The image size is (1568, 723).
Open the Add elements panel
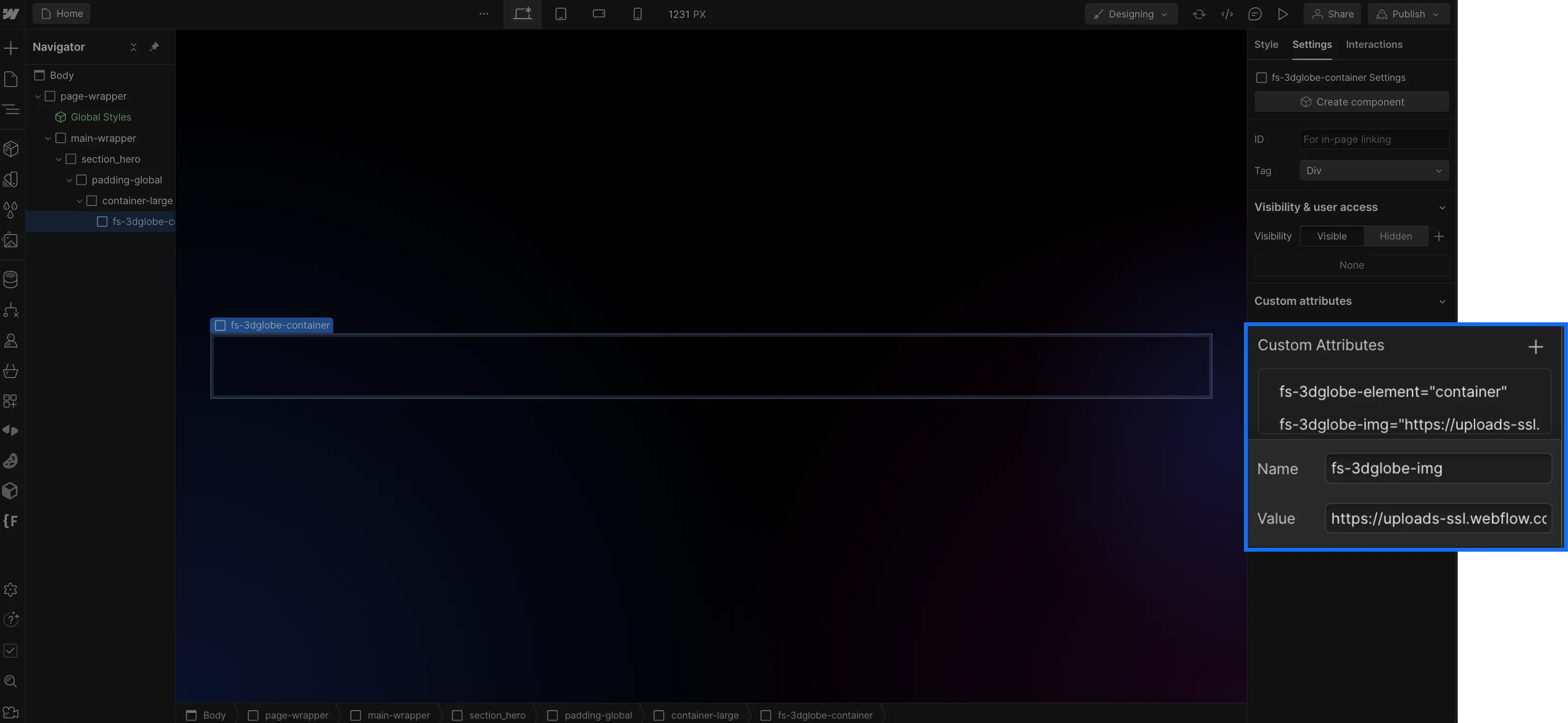coord(11,48)
